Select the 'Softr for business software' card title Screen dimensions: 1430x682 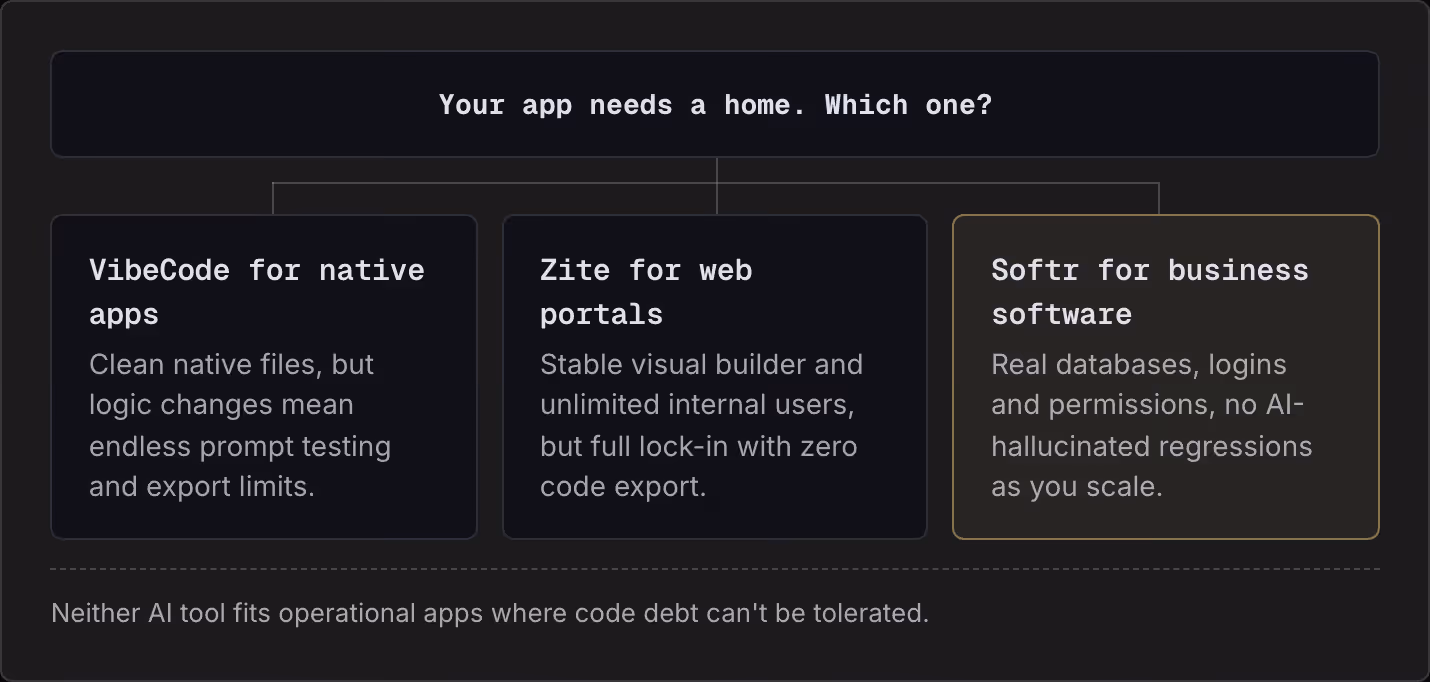coord(1150,292)
